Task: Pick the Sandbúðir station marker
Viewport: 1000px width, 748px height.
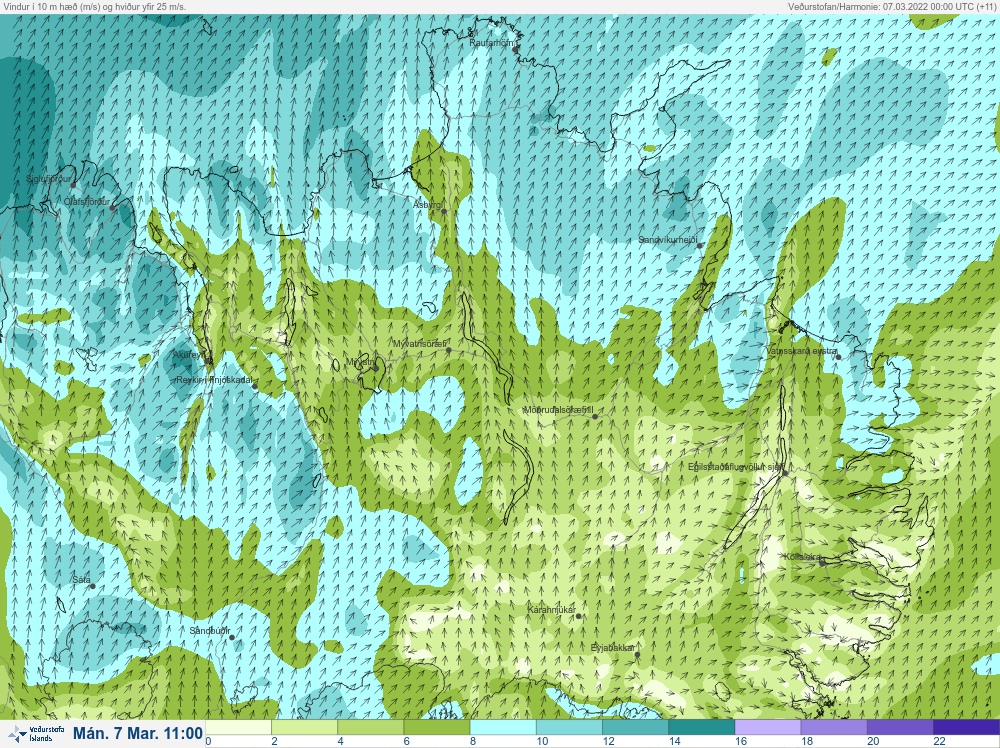Action: pyautogui.click(x=232, y=637)
